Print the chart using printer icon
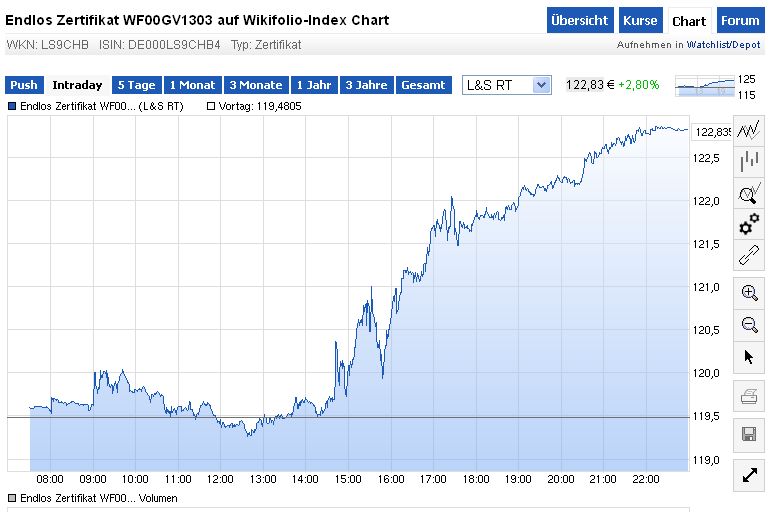The height and width of the screenshot is (512, 778). 749,398
